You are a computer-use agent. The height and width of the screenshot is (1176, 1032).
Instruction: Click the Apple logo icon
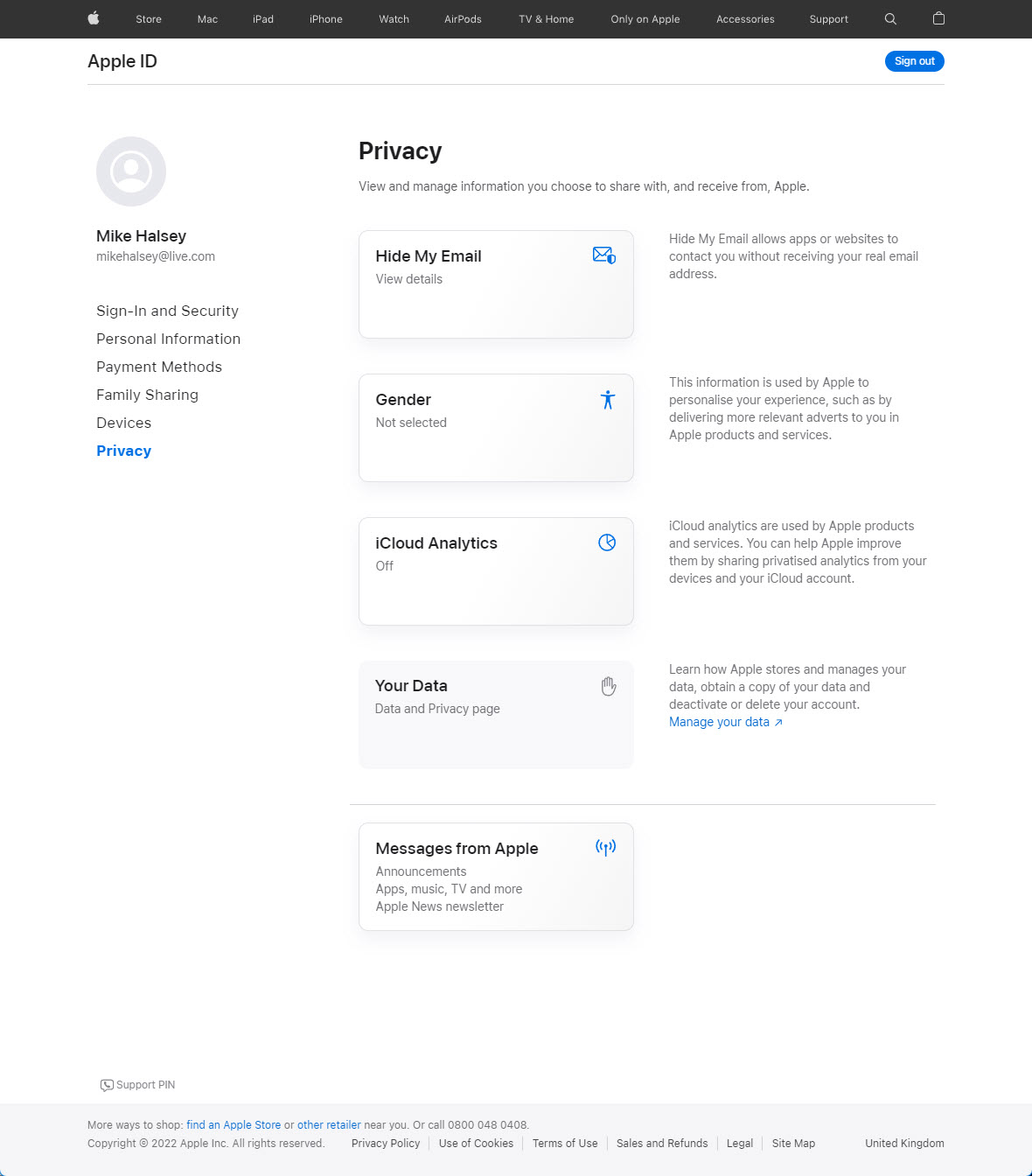[x=94, y=18]
